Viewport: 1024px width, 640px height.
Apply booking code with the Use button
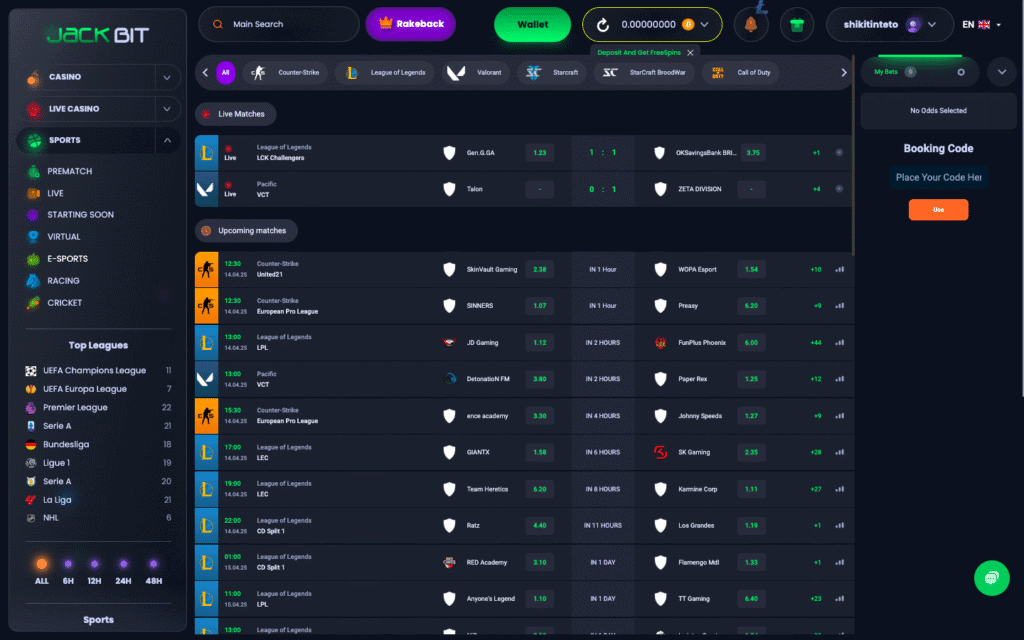[x=938, y=210]
